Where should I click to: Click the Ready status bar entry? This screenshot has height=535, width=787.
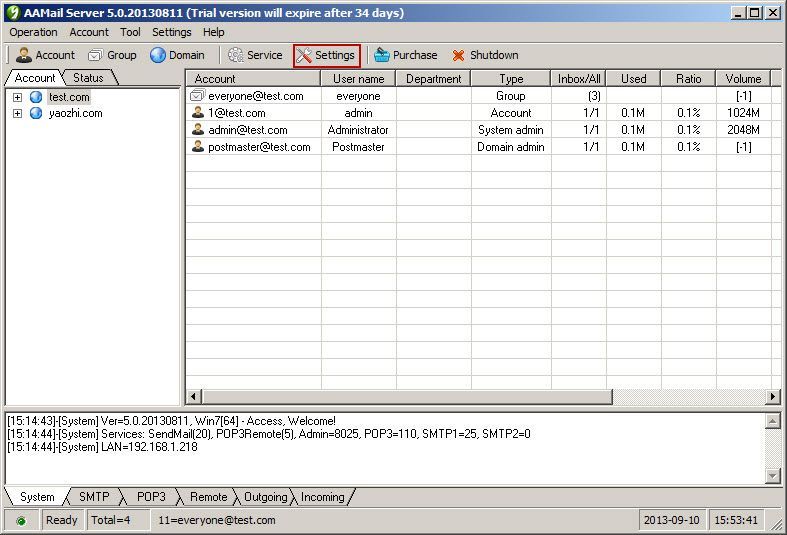(62, 520)
